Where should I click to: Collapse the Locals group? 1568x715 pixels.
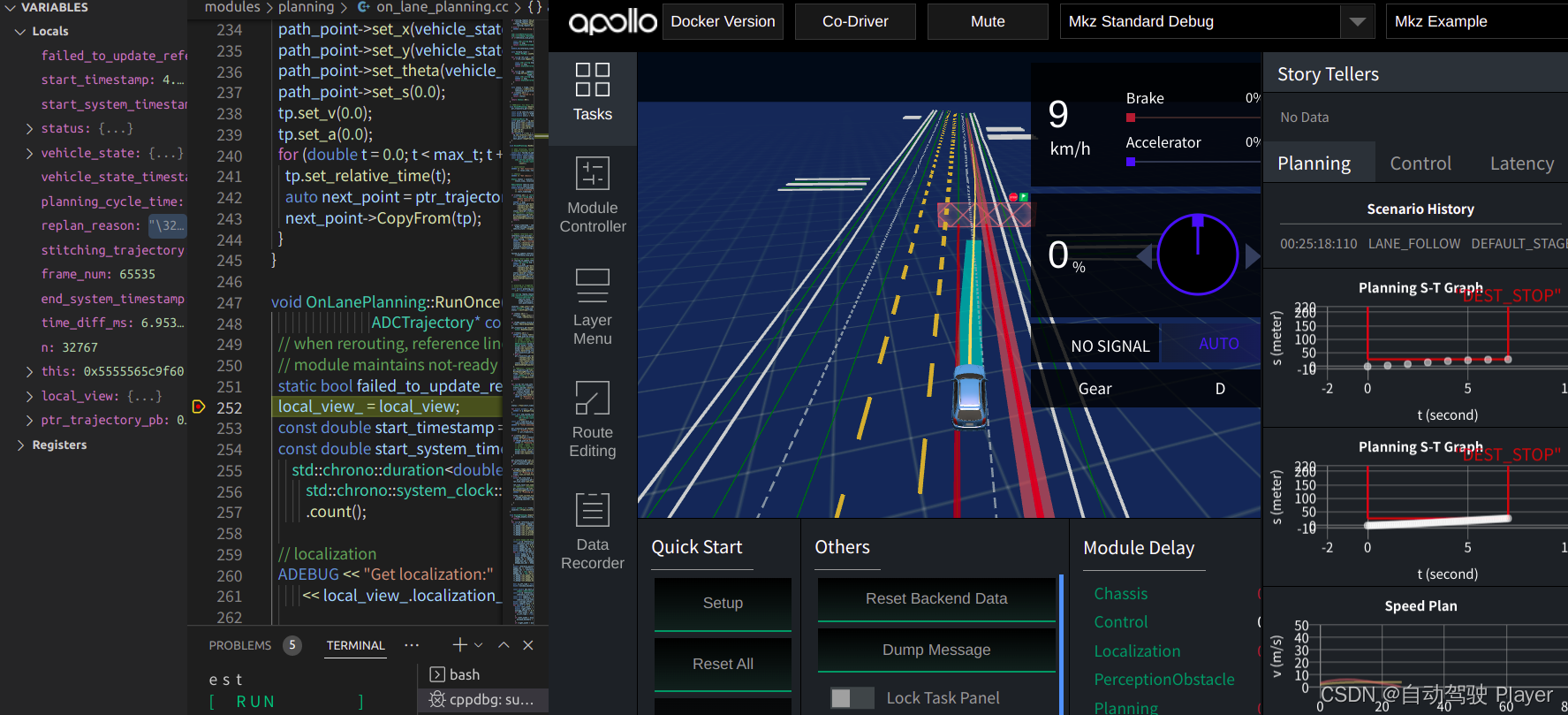tap(20, 31)
